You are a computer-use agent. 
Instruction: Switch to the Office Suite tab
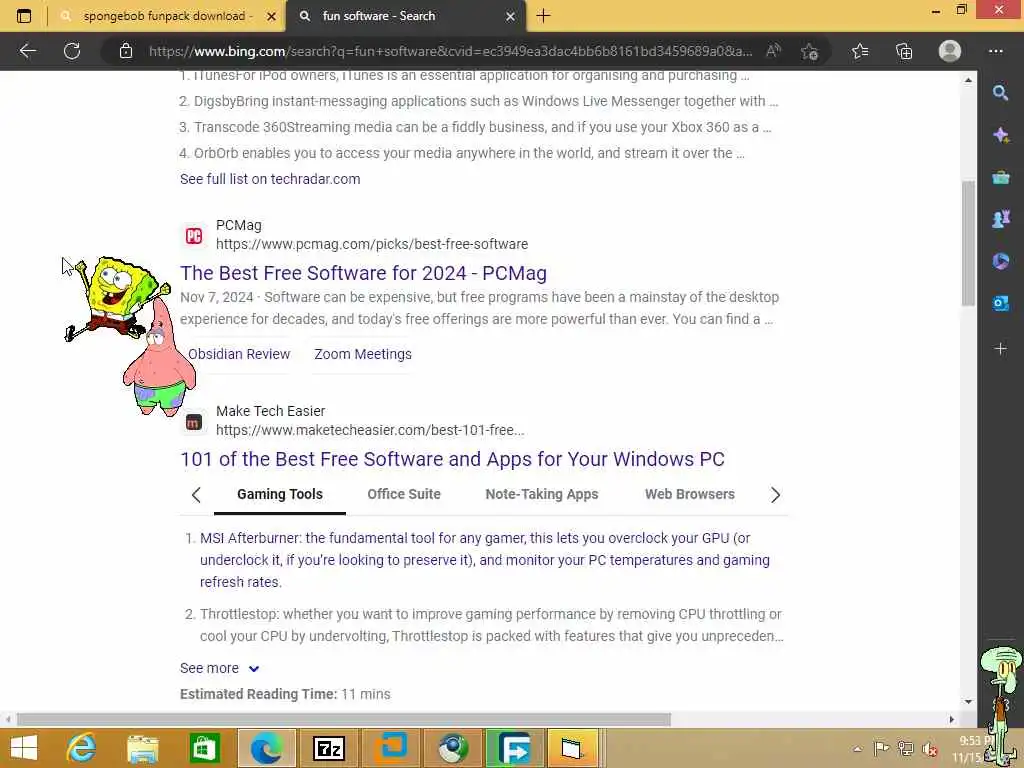(404, 494)
